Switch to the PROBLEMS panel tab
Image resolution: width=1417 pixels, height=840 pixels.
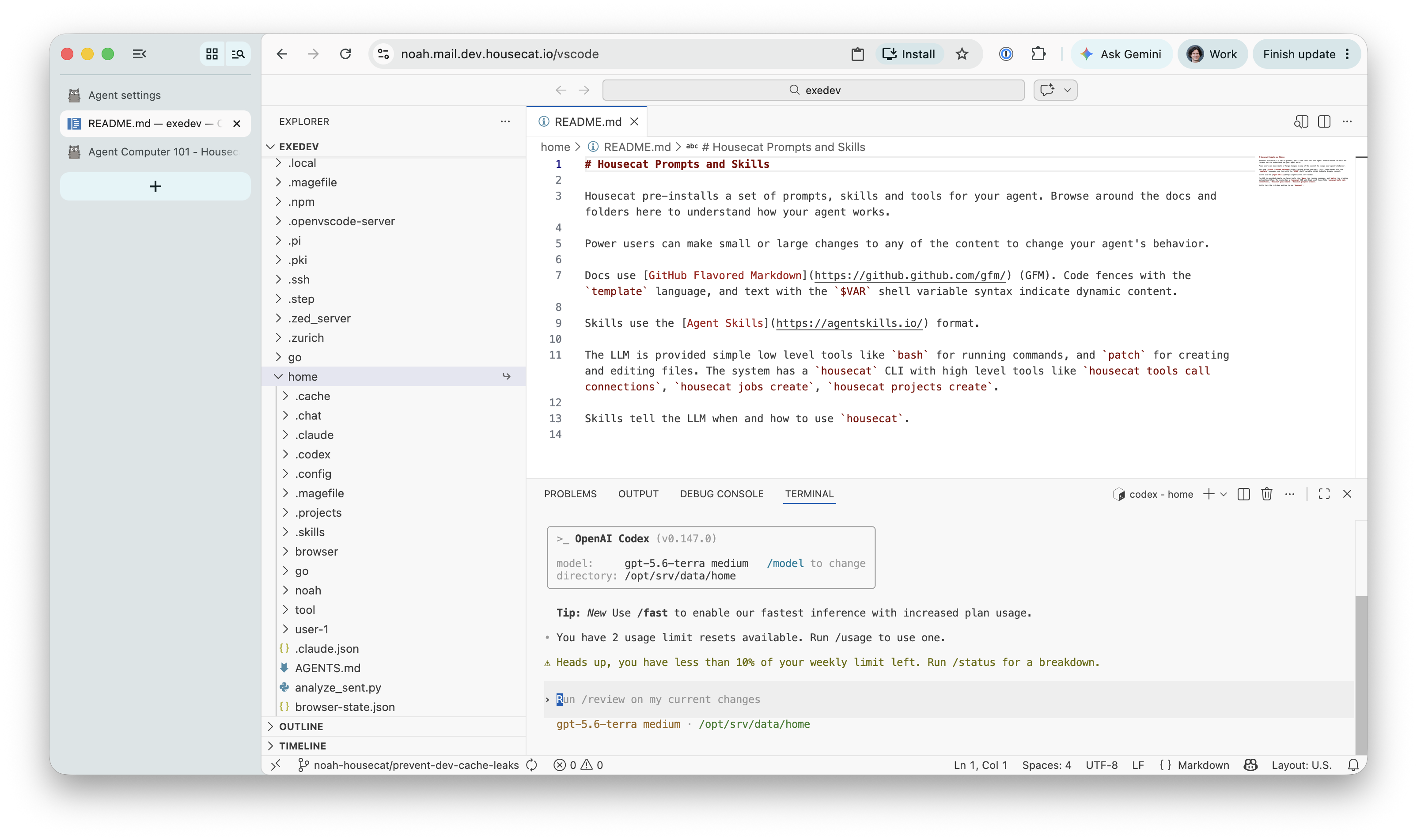coord(570,494)
